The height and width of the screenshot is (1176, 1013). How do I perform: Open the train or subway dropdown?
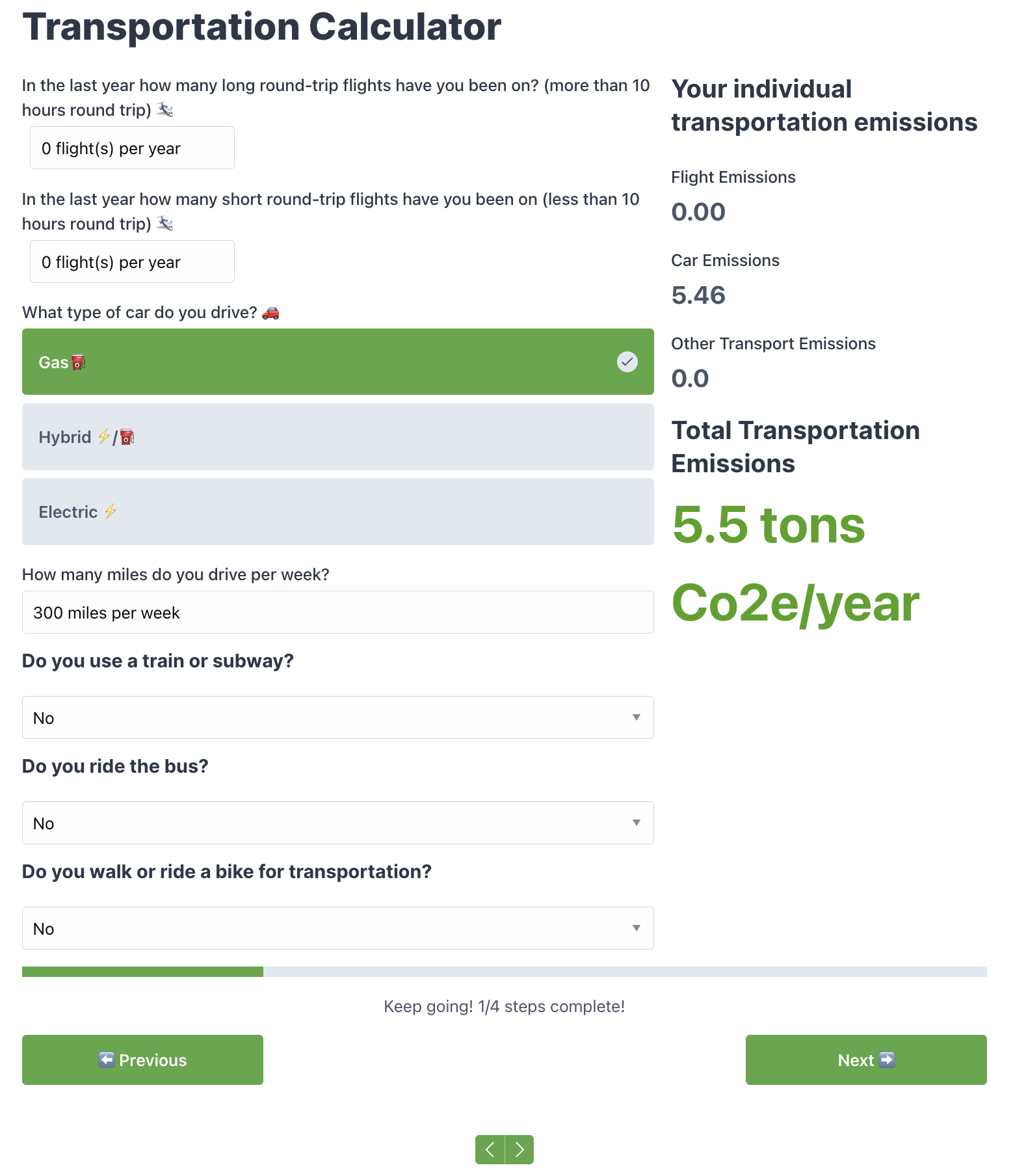coord(337,717)
